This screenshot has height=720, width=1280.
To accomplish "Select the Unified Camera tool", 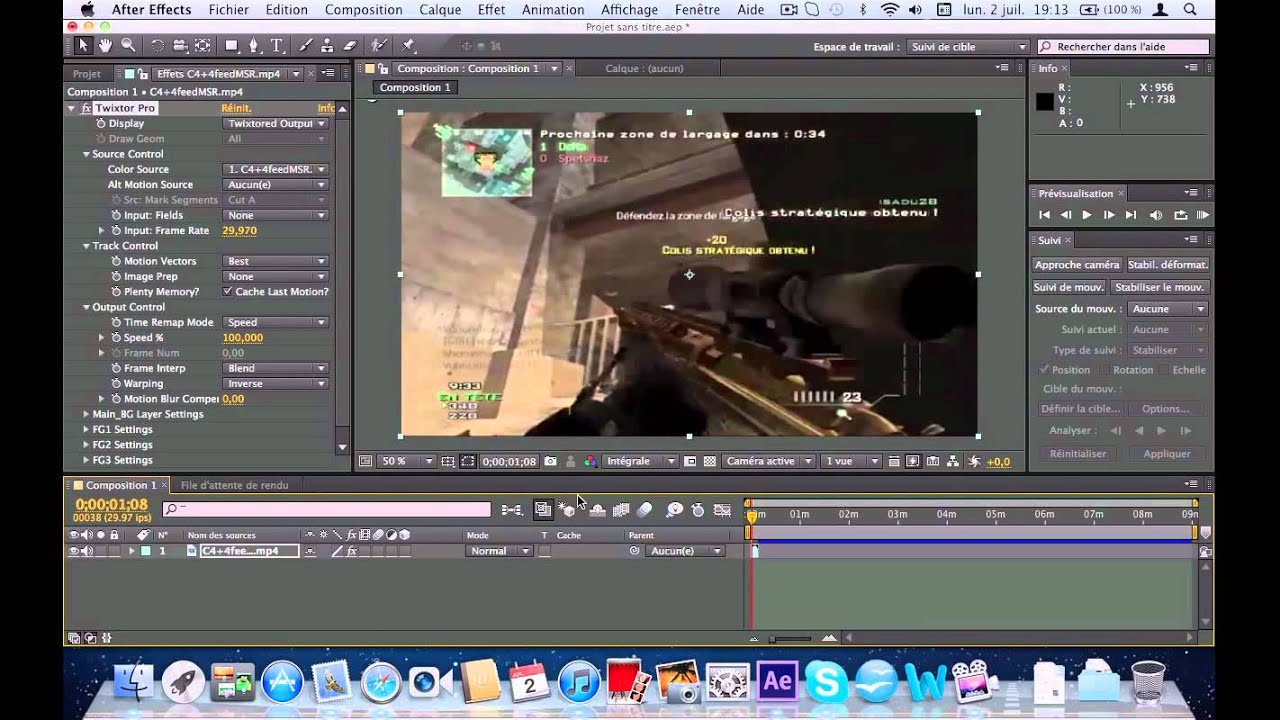I will pos(180,45).
